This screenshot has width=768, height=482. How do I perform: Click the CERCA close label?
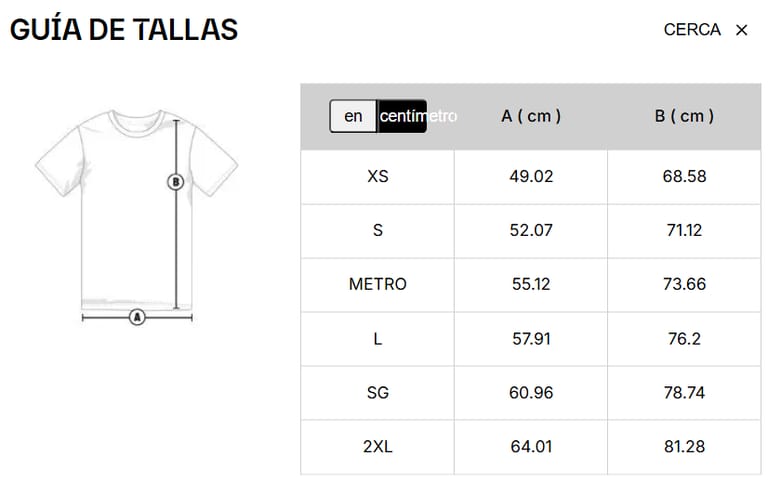pyautogui.click(x=692, y=30)
